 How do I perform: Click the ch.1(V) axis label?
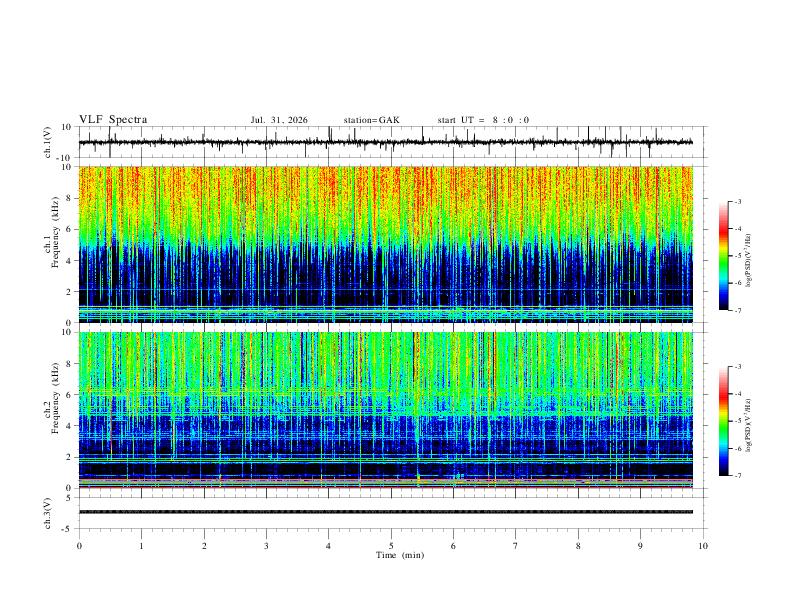click(x=48, y=142)
